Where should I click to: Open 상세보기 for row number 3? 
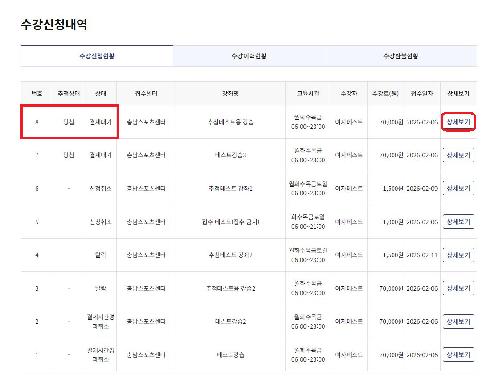tap(458, 288)
